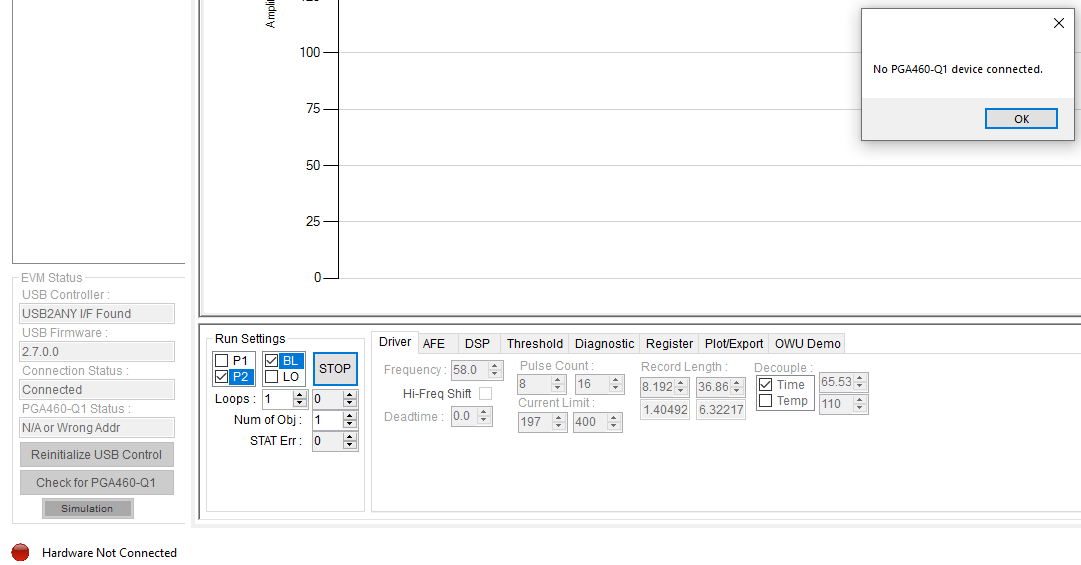Check the Temp decouple checkbox

[765, 400]
